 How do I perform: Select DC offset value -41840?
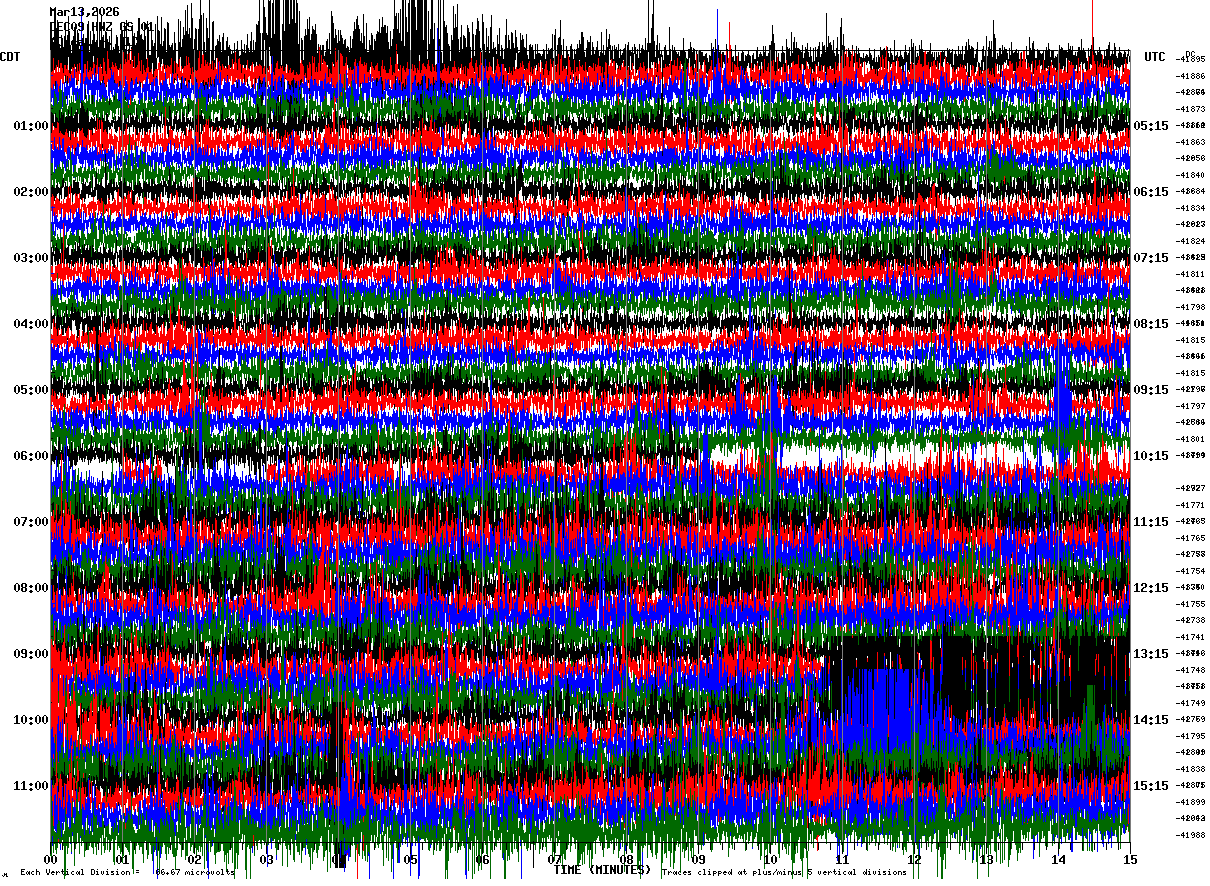pyautogui.click(x=1190, y=175)
